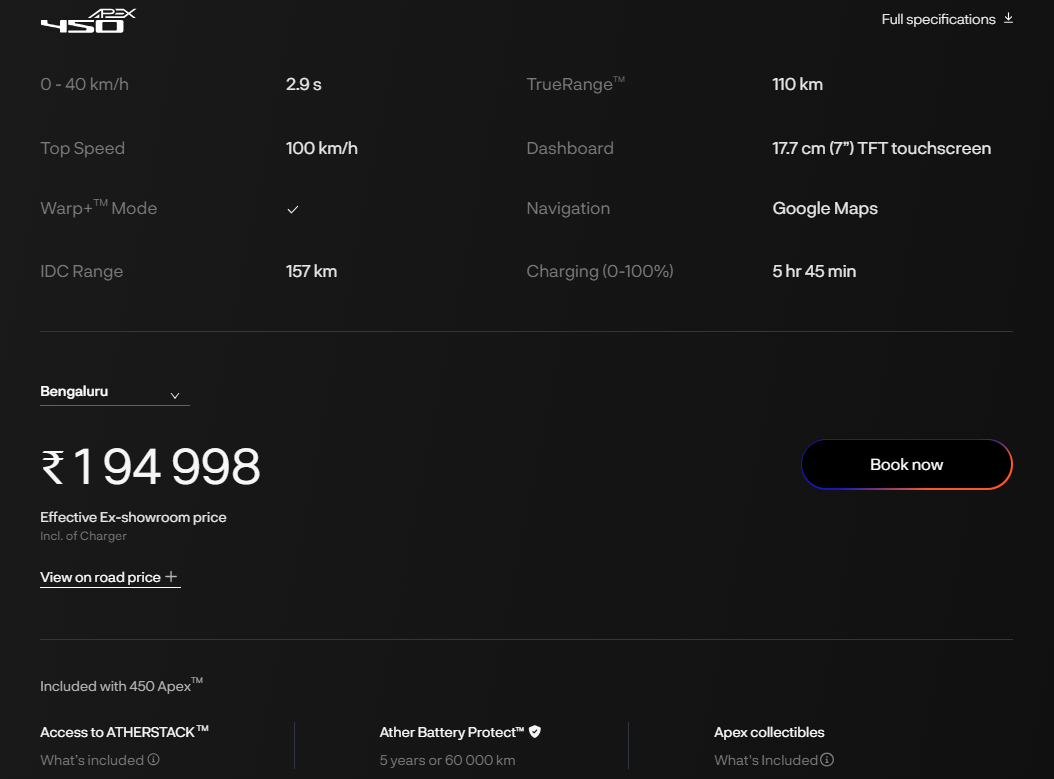Click the 5 years or 60 000 km text
Screen dimensions: 1054x779
tap(447, 760)
